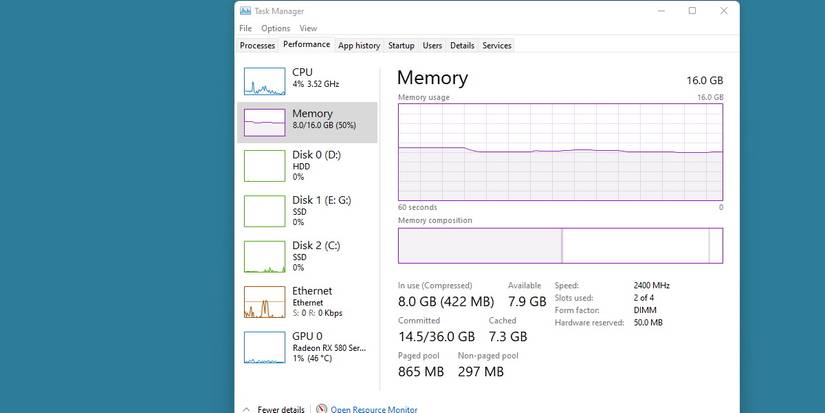Click the '50.0 MB' Hardware reserved value
This screenshot has height=413, width=825.
click(648, 323)
